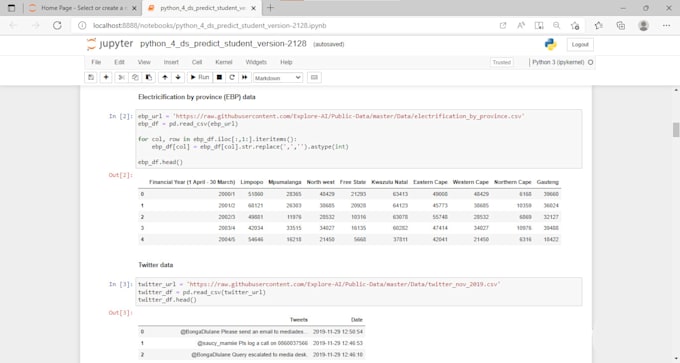Move selected cell up arrow
Image resolution: width=680 pixels, height=363 pixels.
(x=165, y=77)
